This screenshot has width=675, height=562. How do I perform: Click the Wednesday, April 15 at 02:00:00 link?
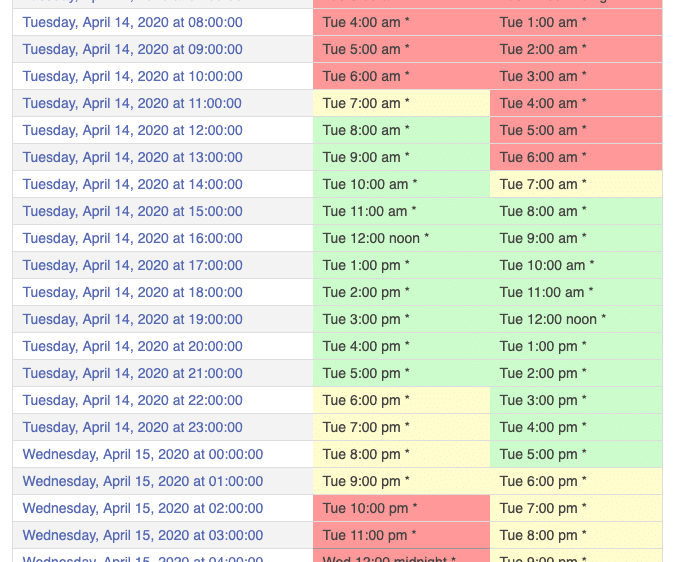pos(142,508)
